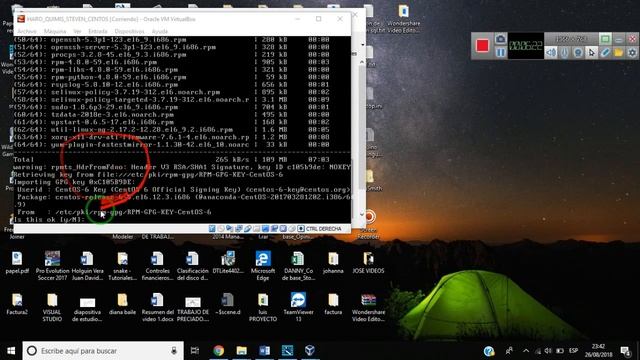Select the ~$scene.d temporary file
Screen dimensions: 640x360
[x=228, y=304]
